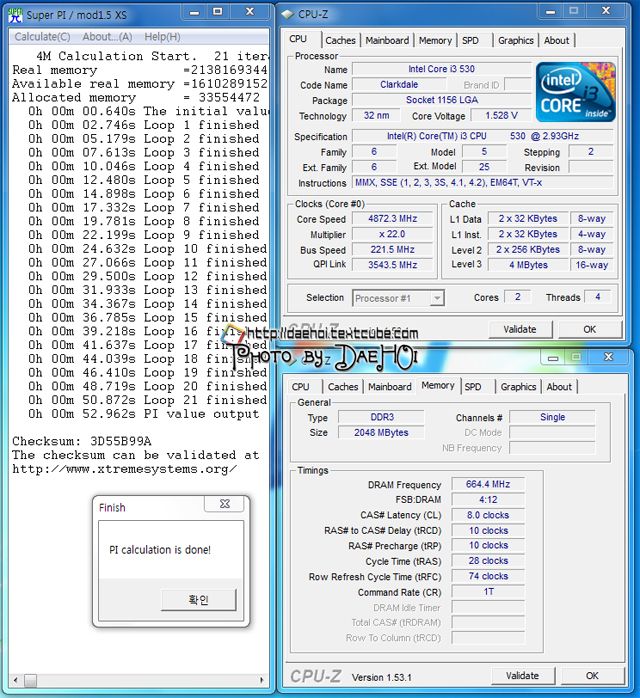
Task: Click the Code Name value Clarkdale
Action: pos(399,85)
